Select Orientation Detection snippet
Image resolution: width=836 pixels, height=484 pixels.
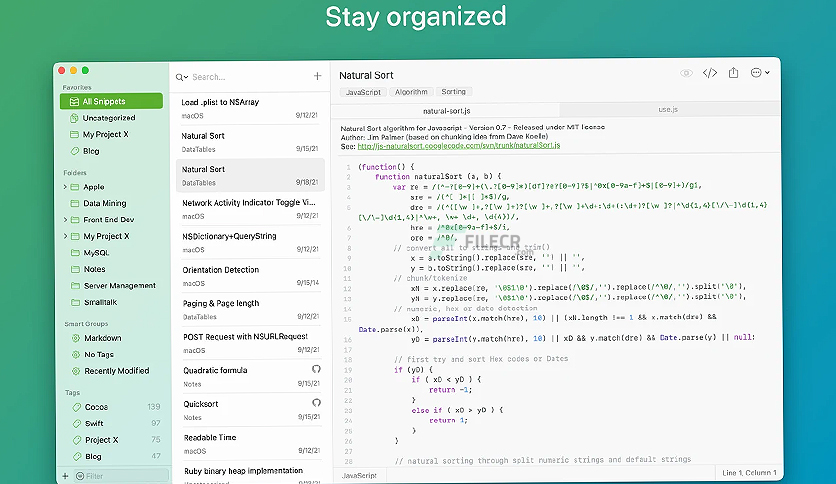[x=250, y=276]
